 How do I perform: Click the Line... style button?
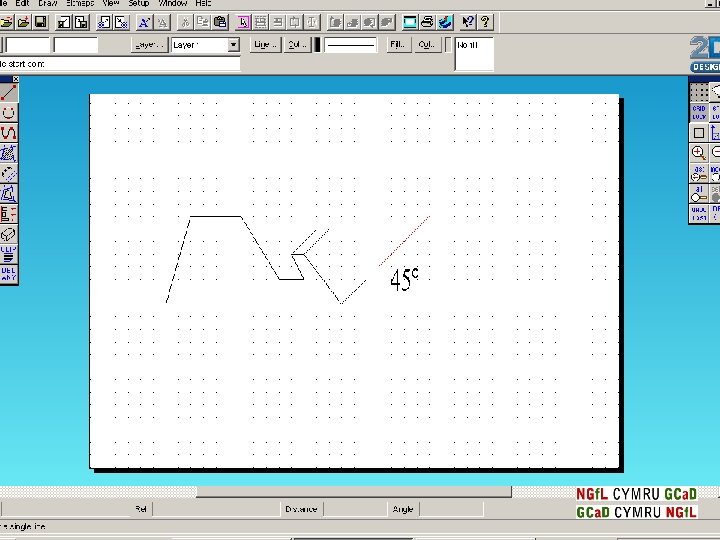tap(265, 45)
